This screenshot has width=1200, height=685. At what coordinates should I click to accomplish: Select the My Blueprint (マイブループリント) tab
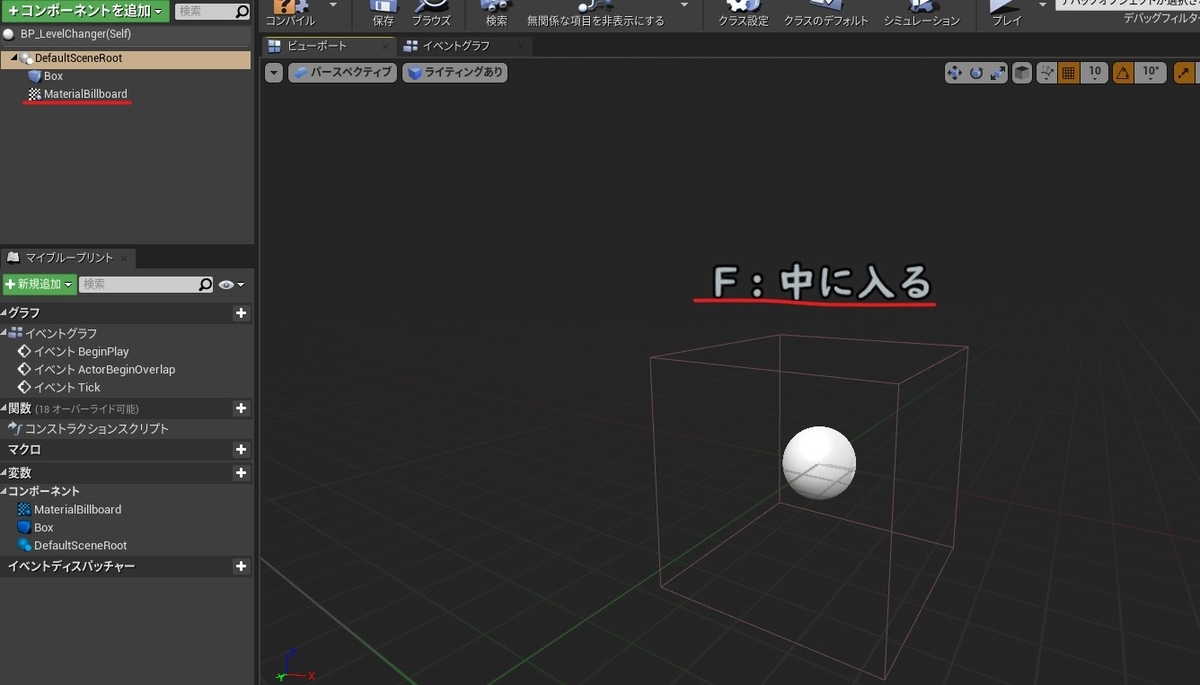[x=69, y=258]
